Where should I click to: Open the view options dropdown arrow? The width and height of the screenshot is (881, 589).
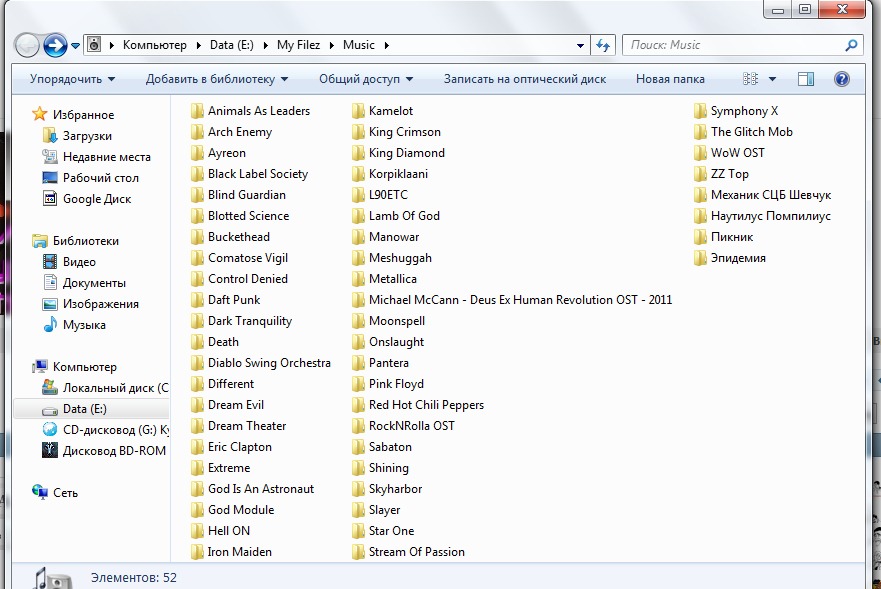773,79
